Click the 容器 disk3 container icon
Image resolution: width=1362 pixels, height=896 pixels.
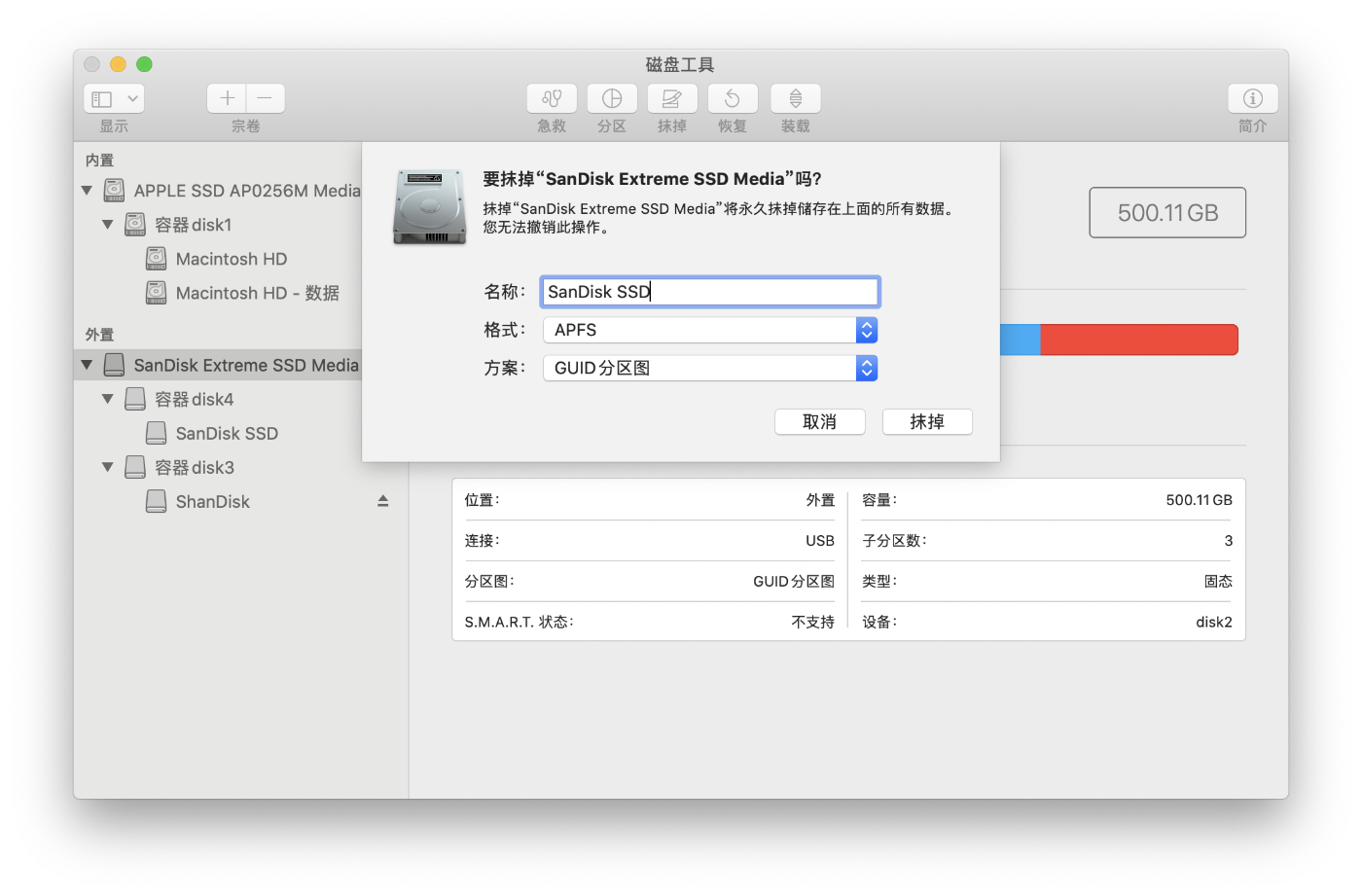coord(135,467)
